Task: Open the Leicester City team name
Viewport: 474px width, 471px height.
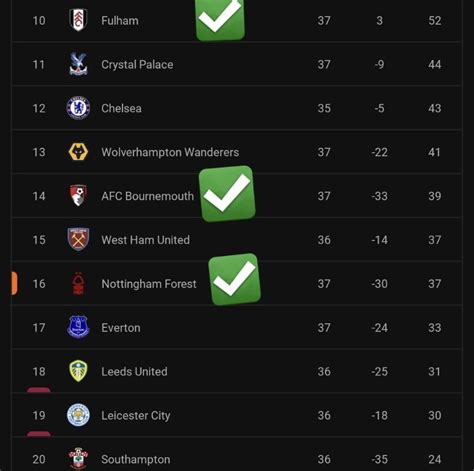Action: [x=136, y=416]
